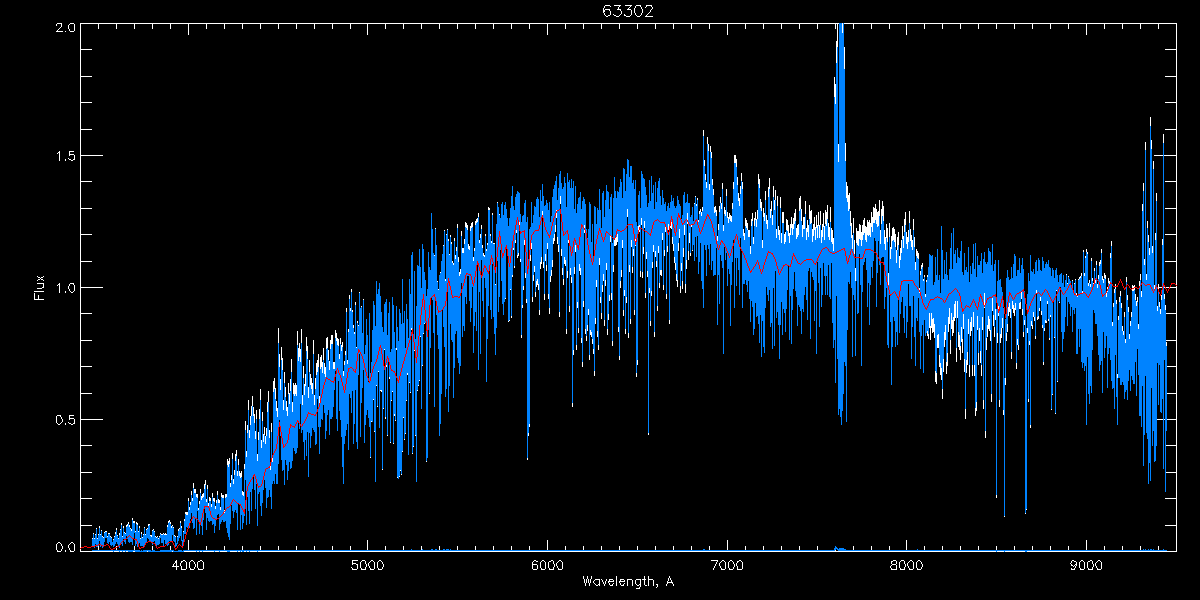Click the y-axis tick label 0.5
The image size is (1200, 600).
coord(65,419)
